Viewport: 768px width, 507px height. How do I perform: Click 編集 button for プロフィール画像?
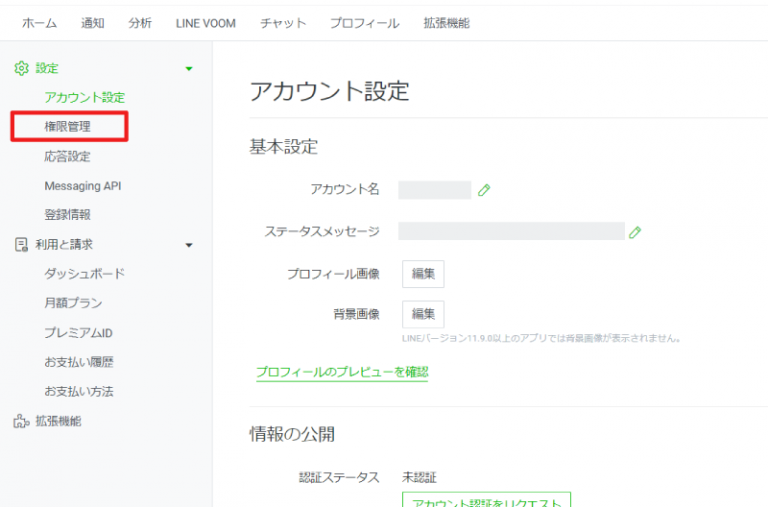(423, 274)
